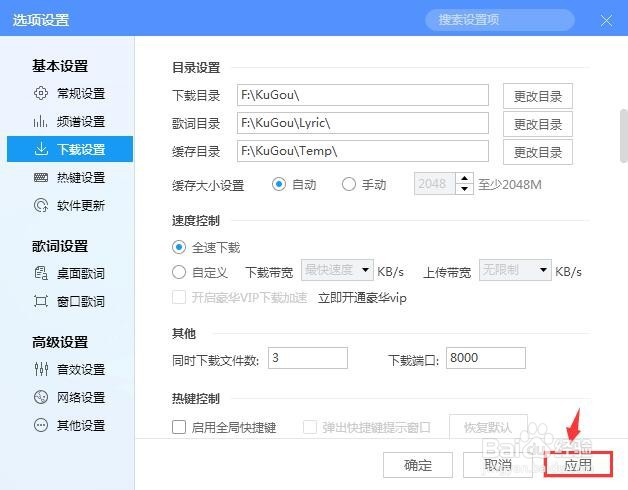Go to 其他设置 page
Image resolution: width=628 pixels, height=490 pixels.
[x=70, y=425]
